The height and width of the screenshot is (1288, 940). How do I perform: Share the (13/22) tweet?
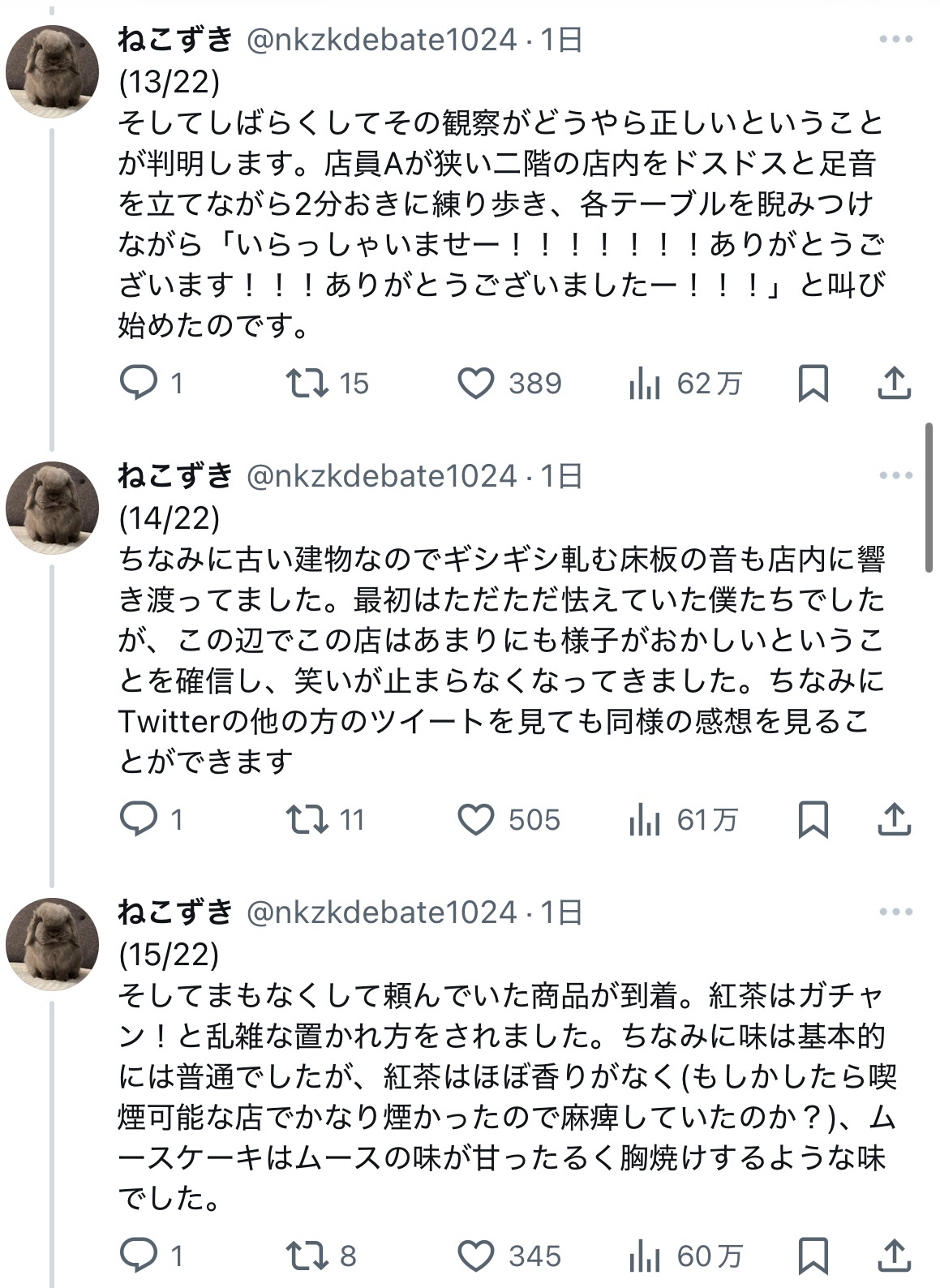coord(894,384)
